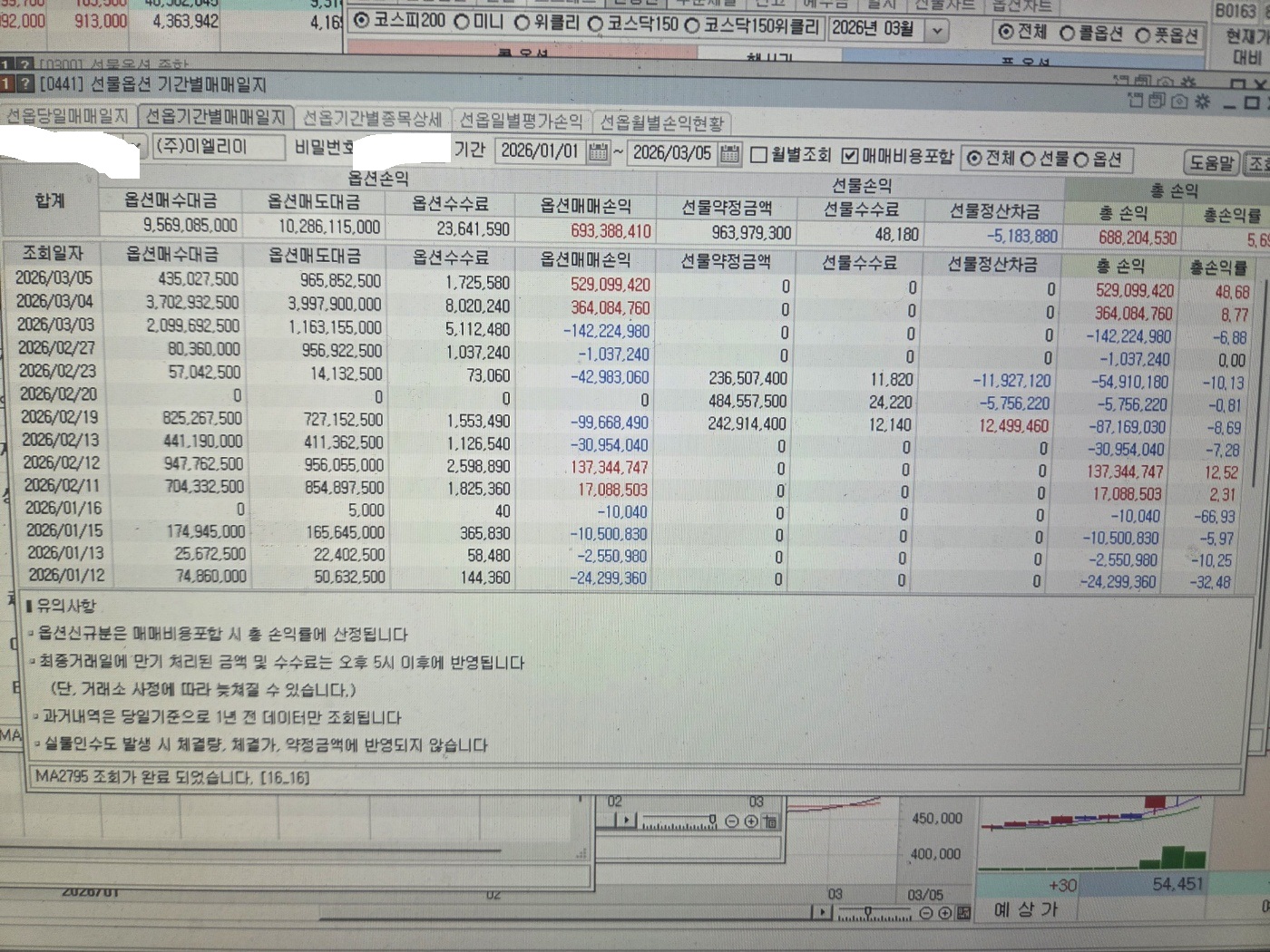Select the 옵션 radio button beside 선물

click(1081, 160)
